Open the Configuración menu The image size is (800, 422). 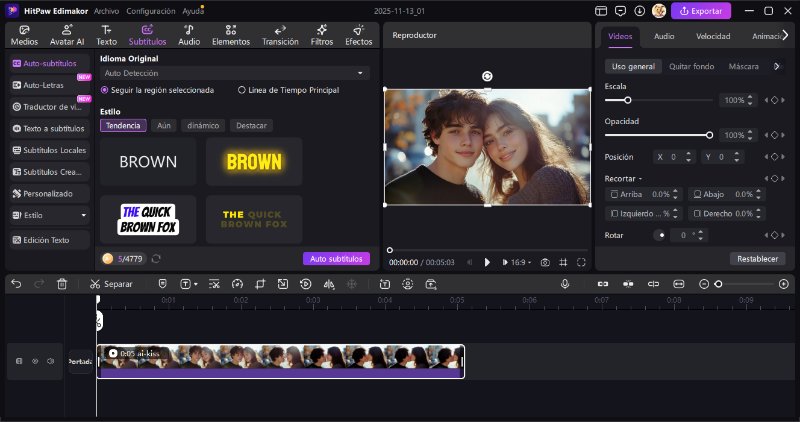[x=151, y=11]
